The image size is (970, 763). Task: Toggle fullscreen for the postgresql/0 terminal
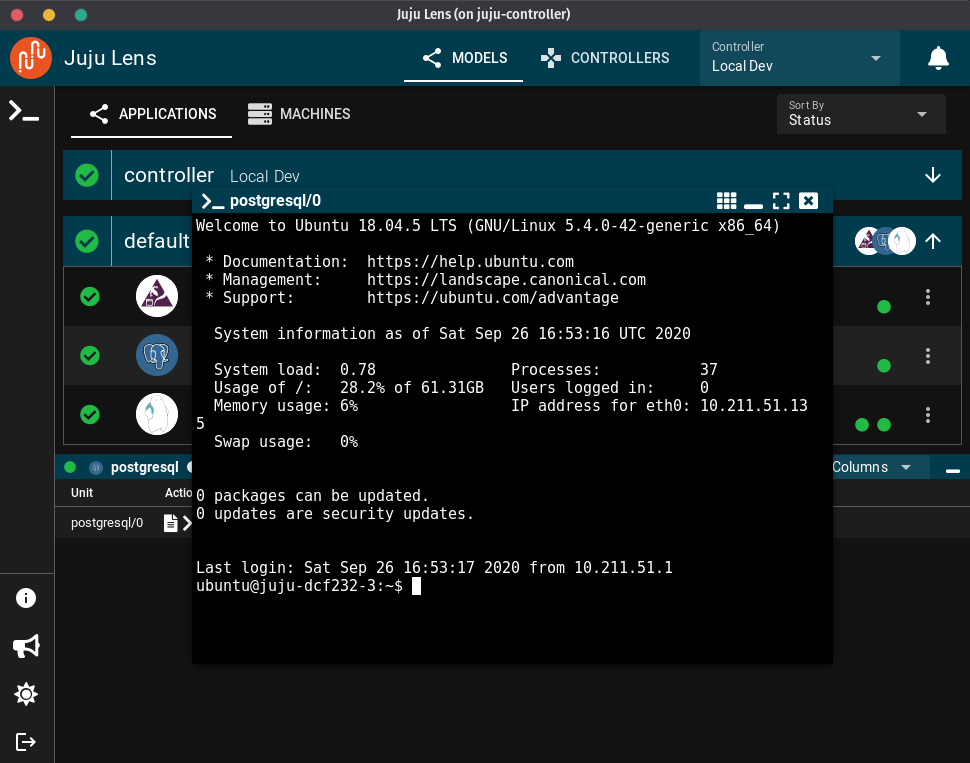(781, 200)
